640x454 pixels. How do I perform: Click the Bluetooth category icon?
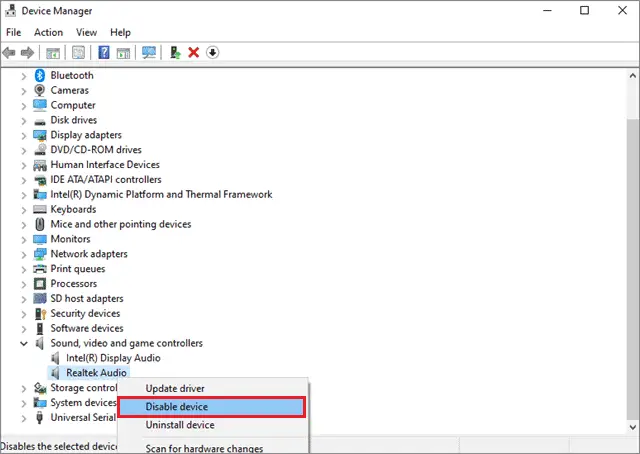pos(40,76)
